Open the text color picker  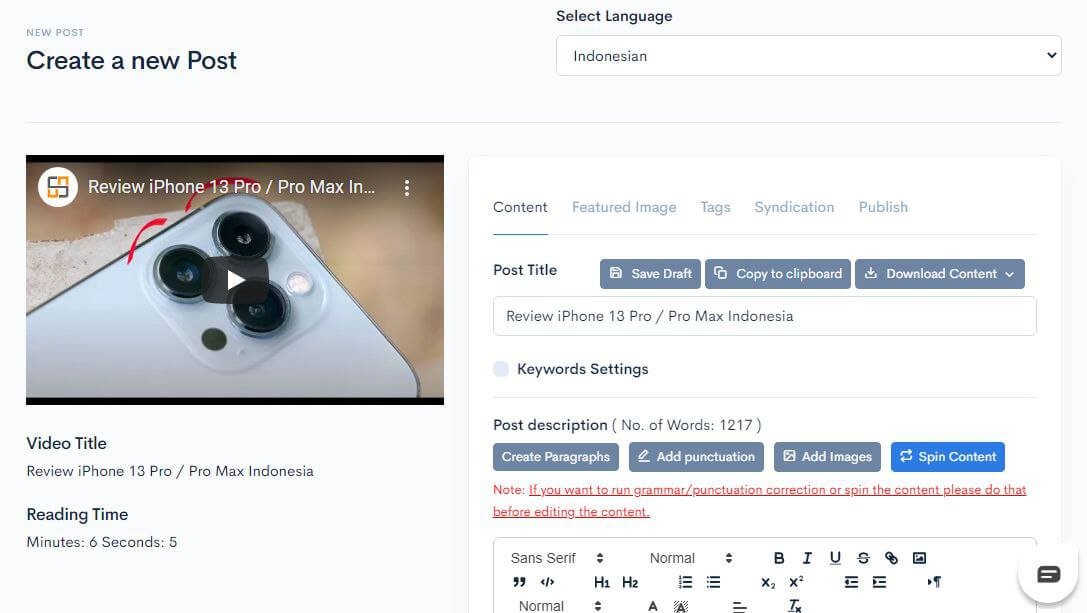652,606
